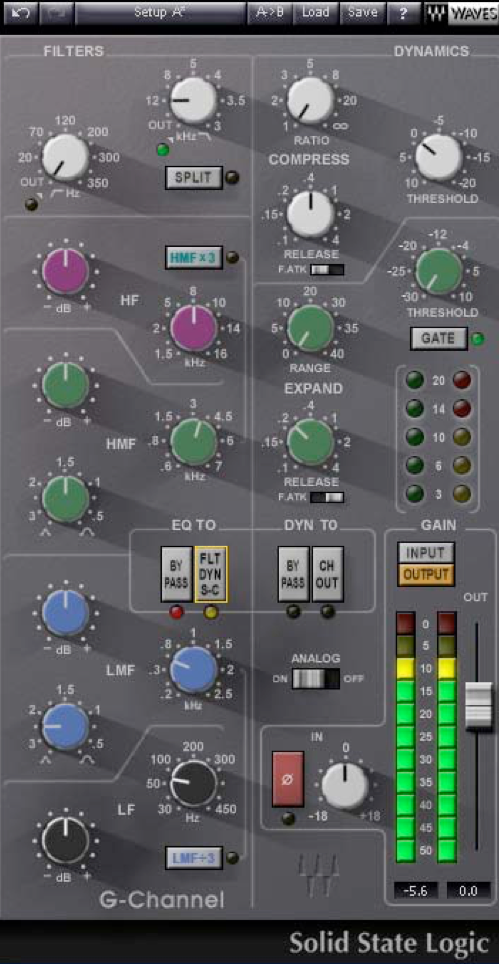This screenshot has height=964, width=499.
Task: Toggle EQ TO BY PASS button
Action: 177,574
